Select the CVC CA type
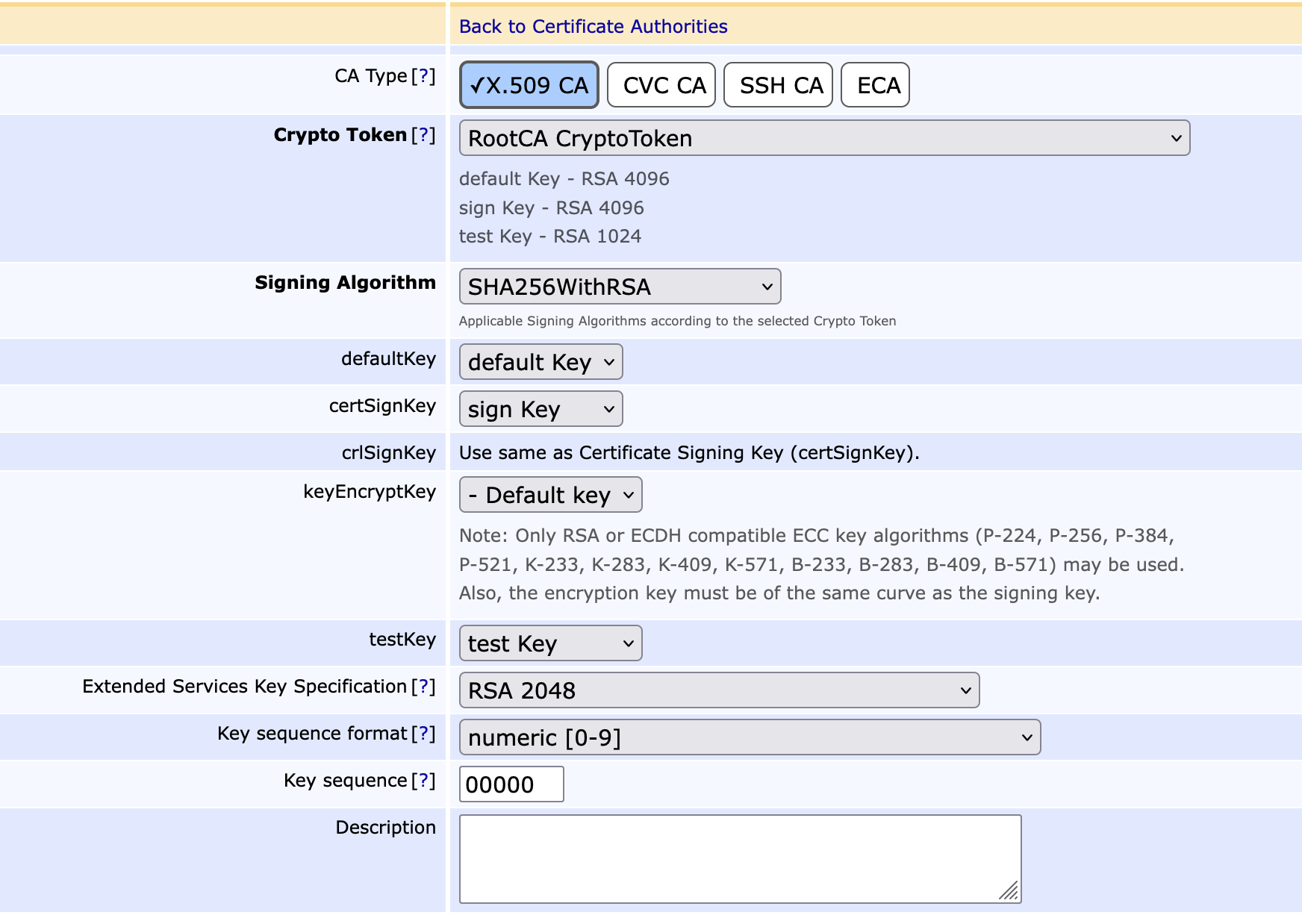The image size is (1302, 924). pos(661,85)
